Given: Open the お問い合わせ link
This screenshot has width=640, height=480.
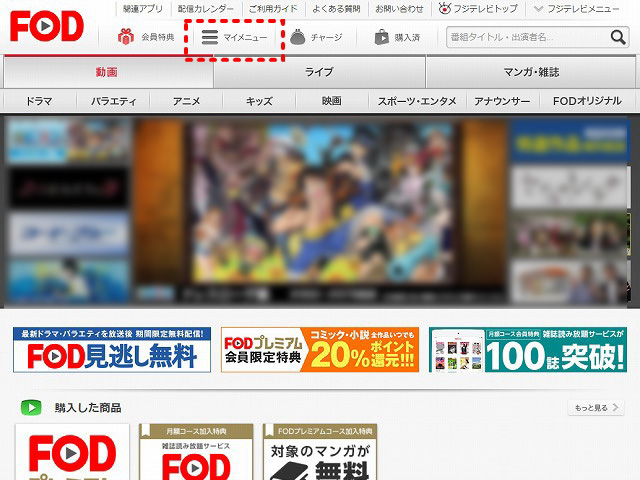Looking at the screenshot, I should [399, 9].
